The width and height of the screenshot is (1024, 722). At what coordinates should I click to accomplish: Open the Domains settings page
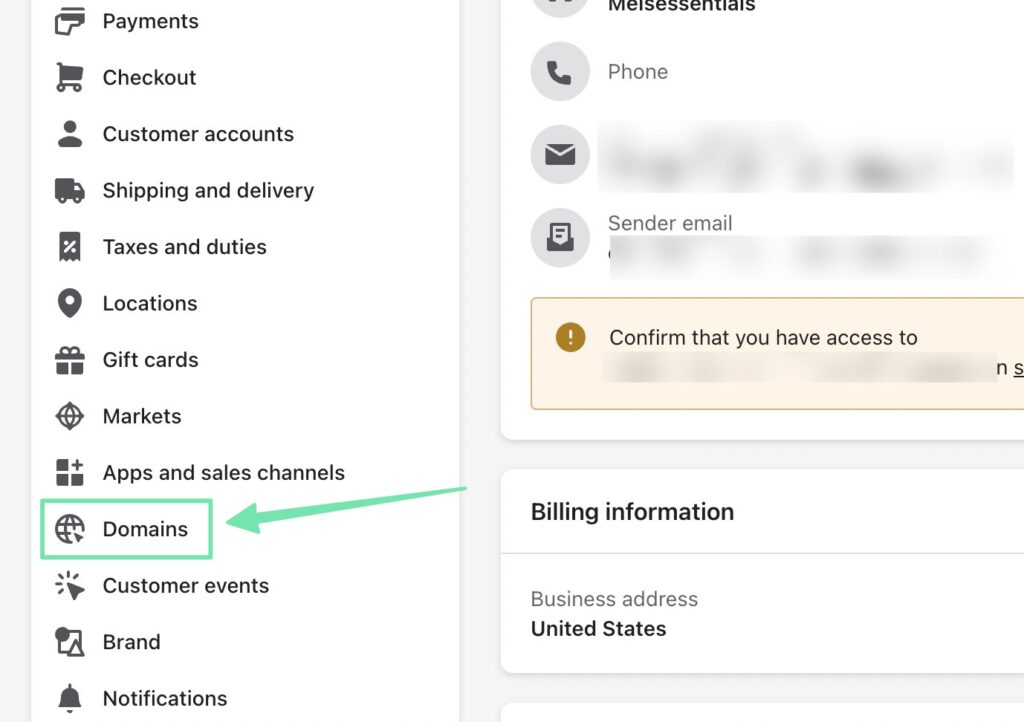(147, 529)
